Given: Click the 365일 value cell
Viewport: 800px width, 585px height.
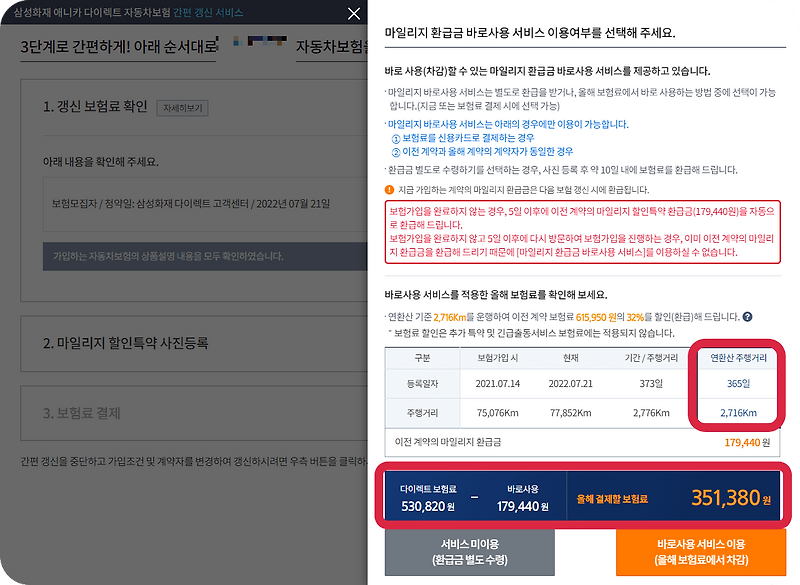Looking at the screenshot, I should click(738, 384).
